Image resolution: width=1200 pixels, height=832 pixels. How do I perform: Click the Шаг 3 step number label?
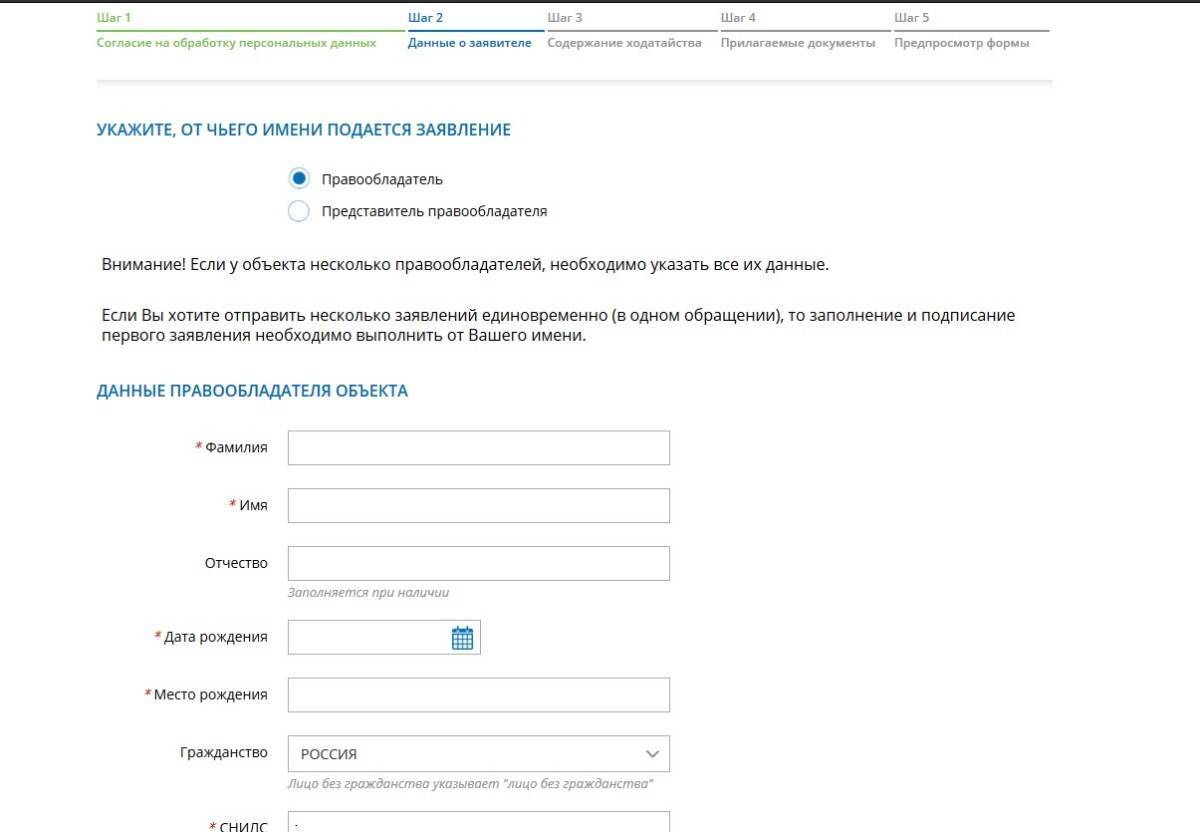coord(565,18)
